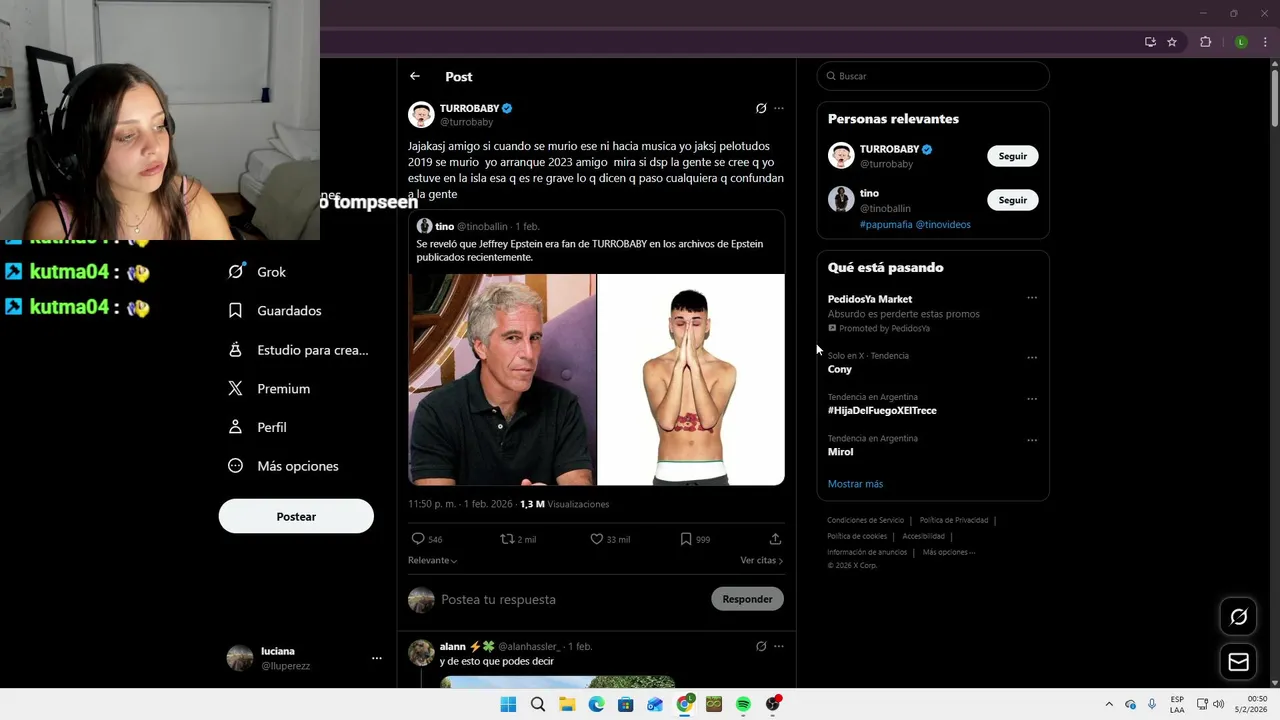Viewport: 1280px width, 720px height.
Task: Go back using the Post arrow
Action: 415,76
